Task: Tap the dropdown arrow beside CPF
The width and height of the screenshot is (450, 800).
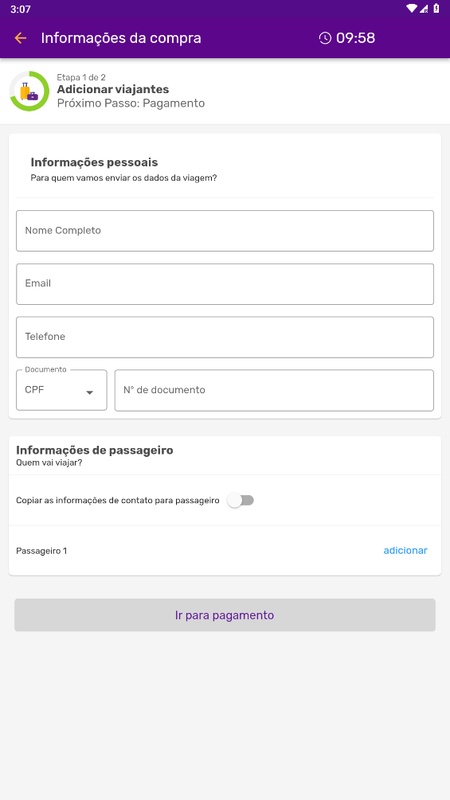Action: coord(89,392)
